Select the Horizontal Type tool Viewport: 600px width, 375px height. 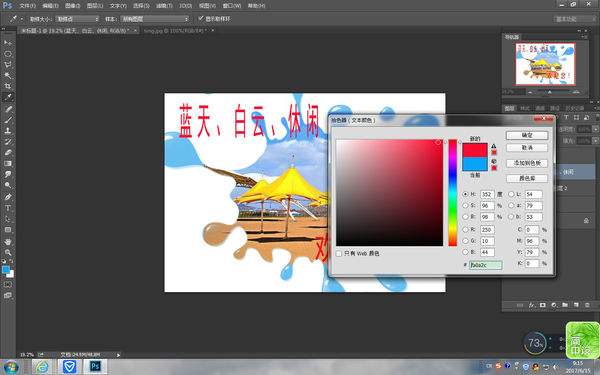[x=8, y=208]
